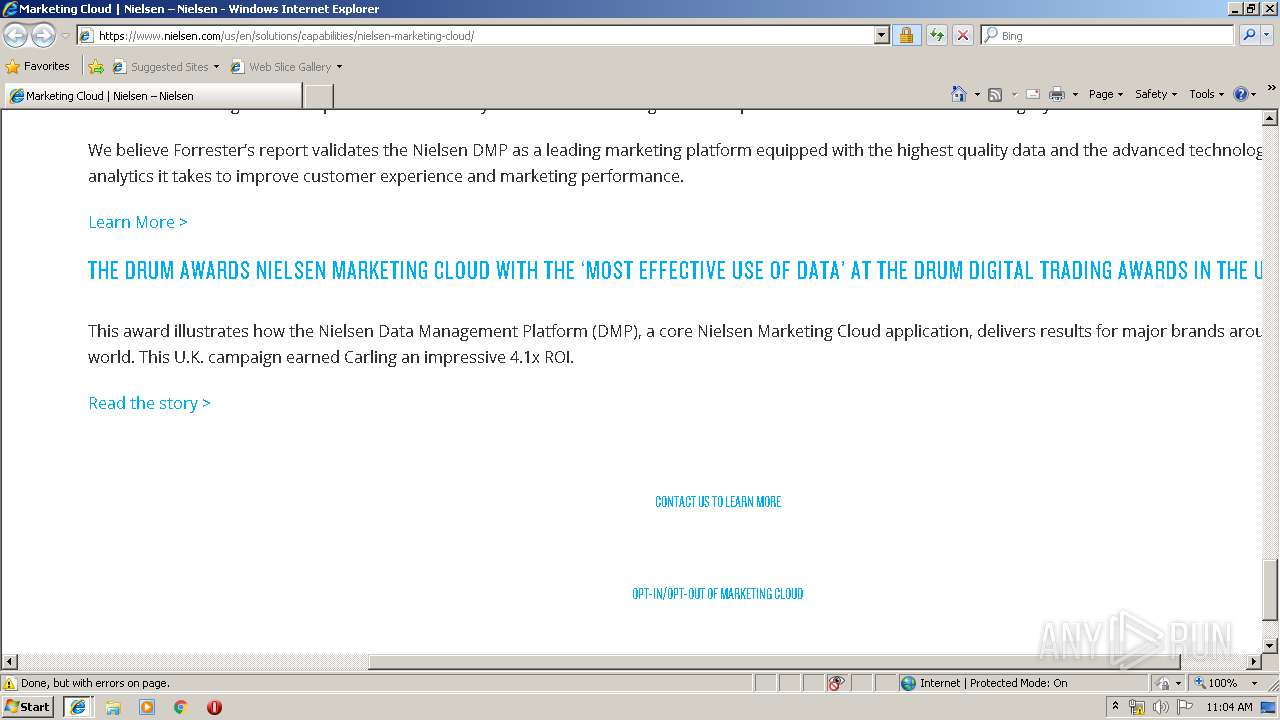
Task: Click the security lock icon
Action: click(906, 36)
